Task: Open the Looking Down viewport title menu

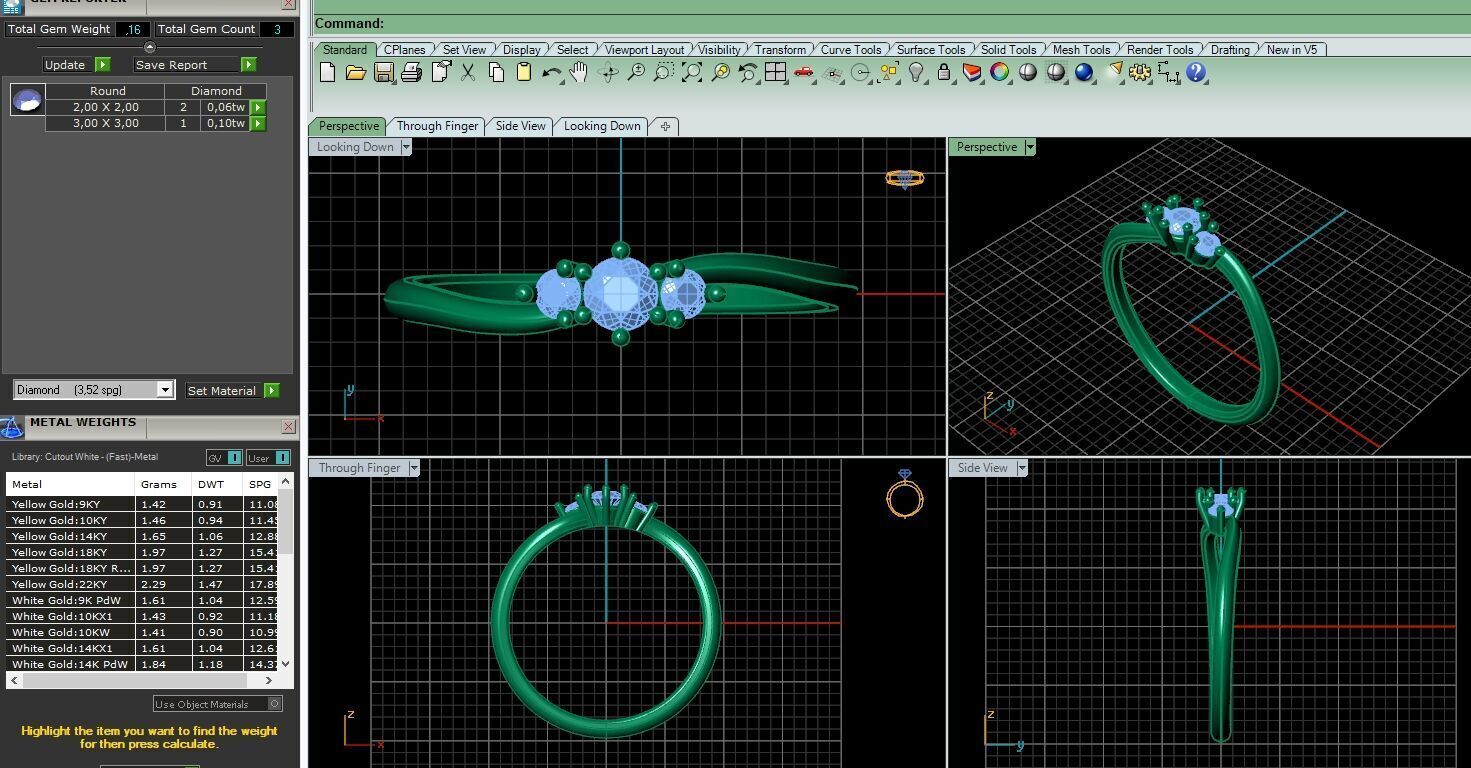Action: (405, 147)
